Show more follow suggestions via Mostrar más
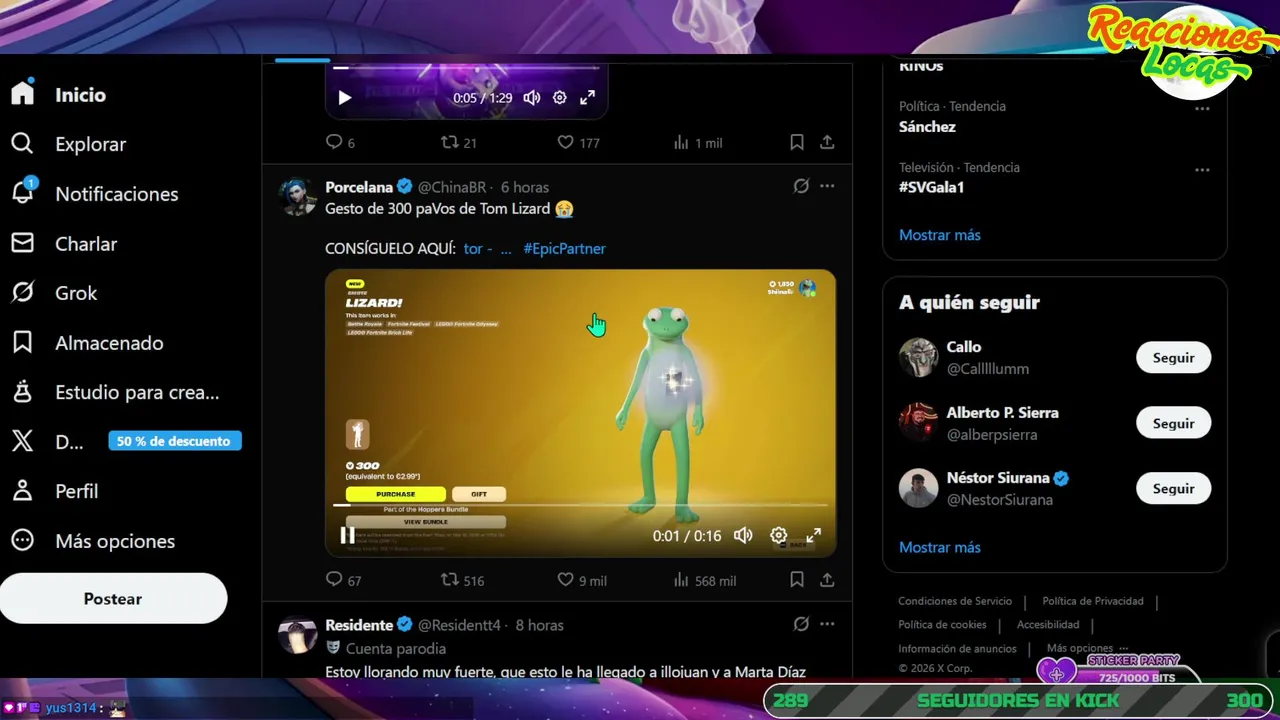The width and height of the screenshot is (1280, 720). tap(940, 547)
